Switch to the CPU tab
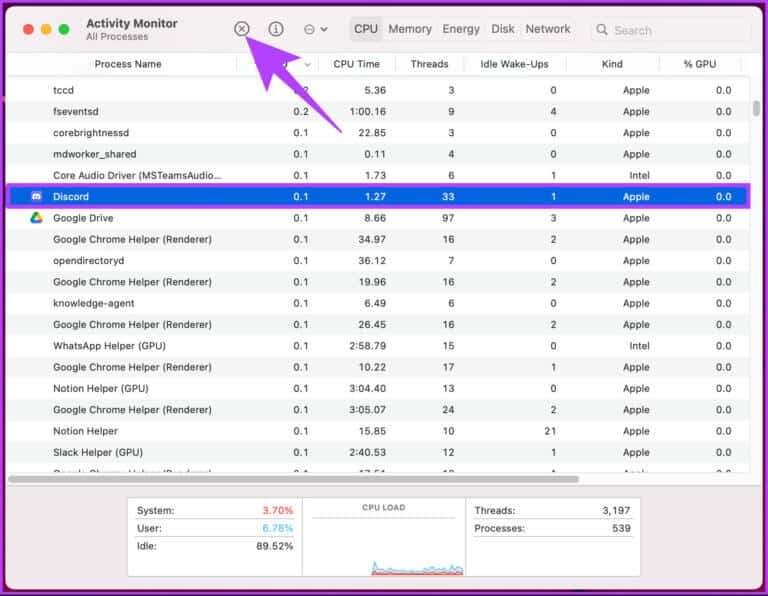768x596 pixels. (x=365, y=29)
